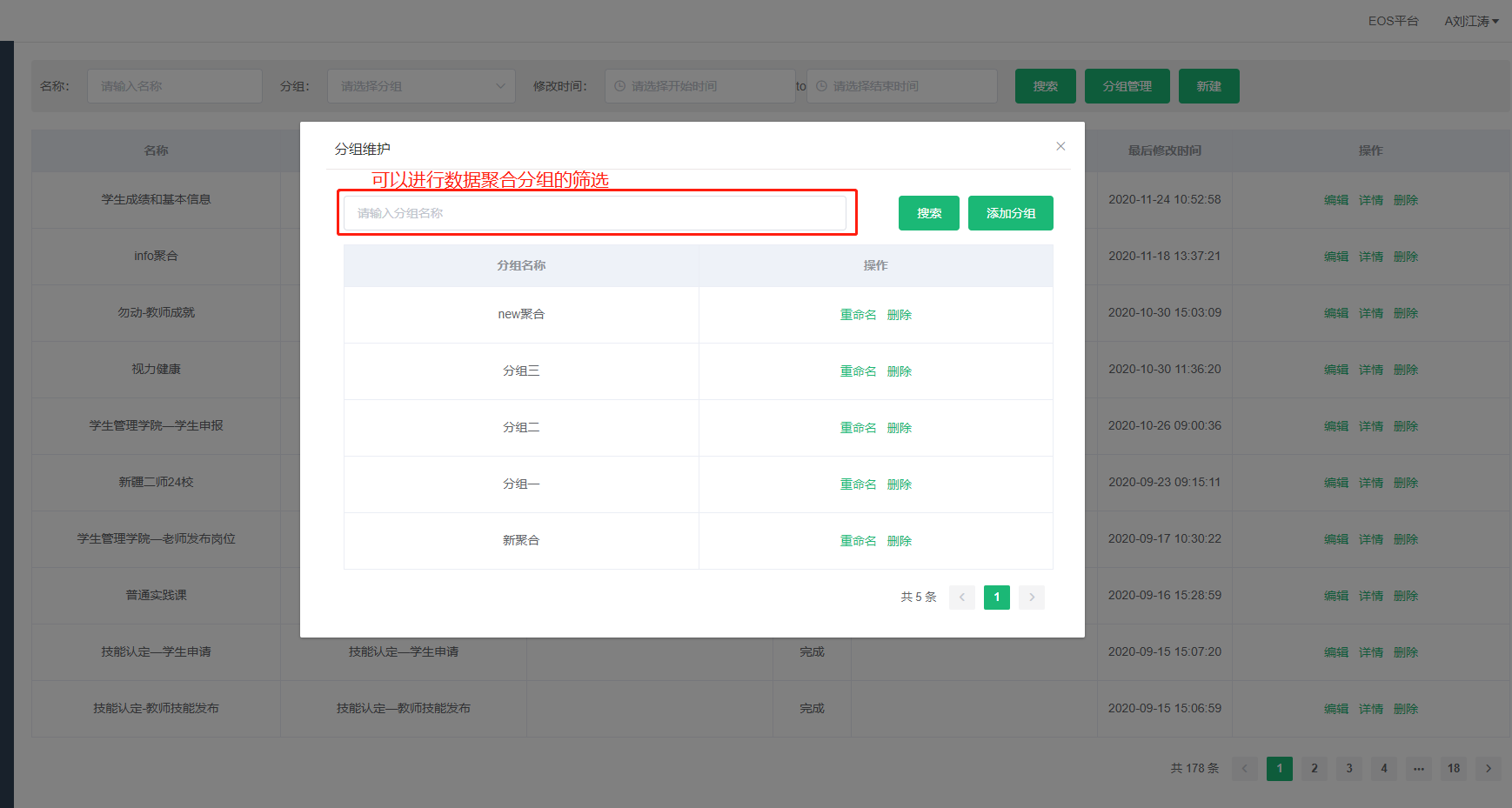The width and height of the screenshot is (1512, 808).
Task: Delete the 新聚合 group
Action: 900,541
